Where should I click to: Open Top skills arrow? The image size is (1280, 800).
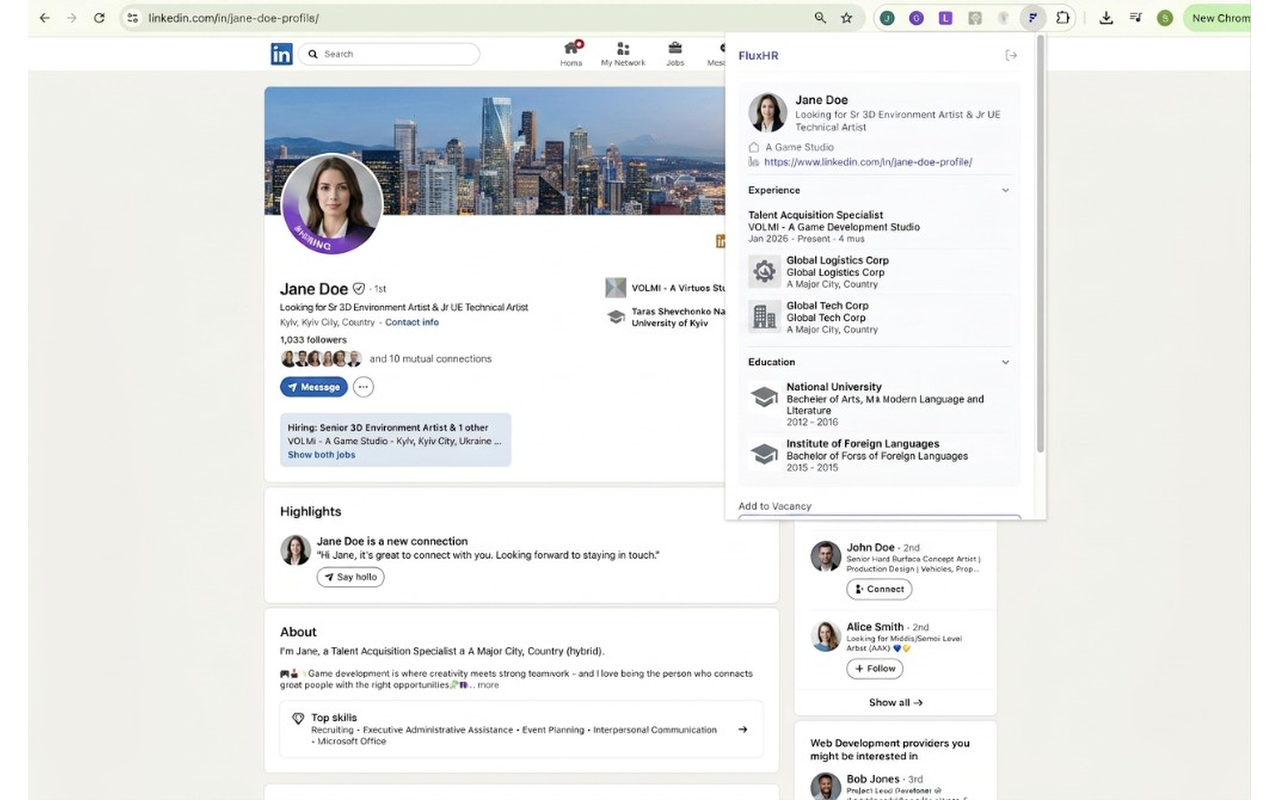point(743,729)
